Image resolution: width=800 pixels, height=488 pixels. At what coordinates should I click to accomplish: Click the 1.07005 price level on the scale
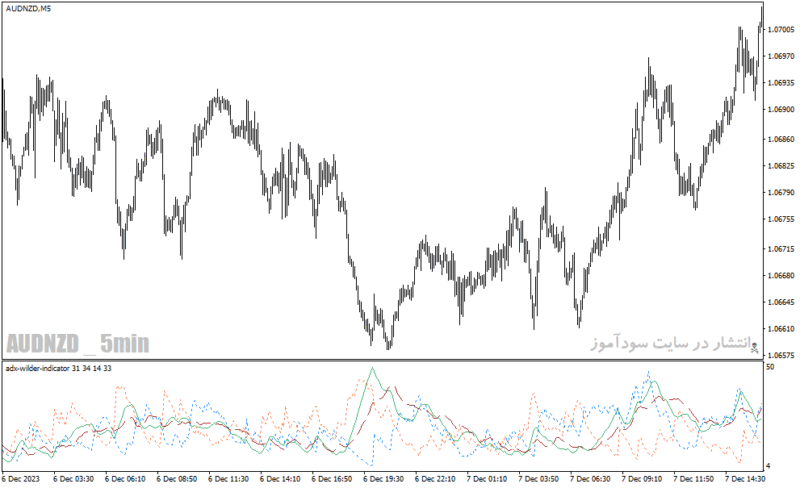coord(781,30)
